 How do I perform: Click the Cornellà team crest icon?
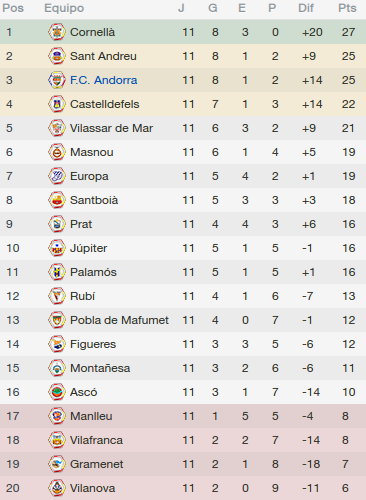pos(57,32)
